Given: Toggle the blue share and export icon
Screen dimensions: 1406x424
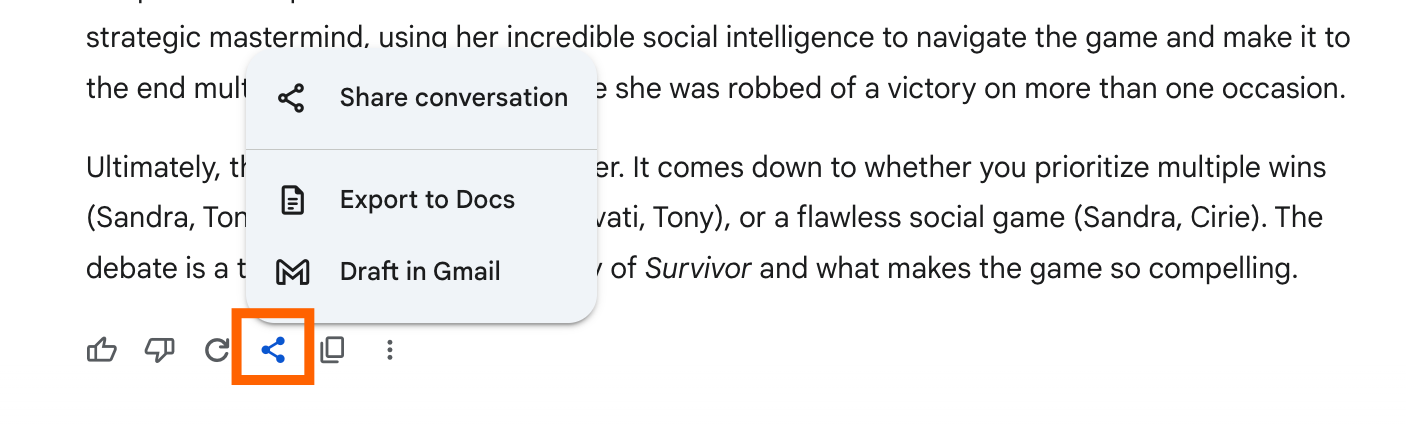Looking at the screenshot, I should point(273,350).
